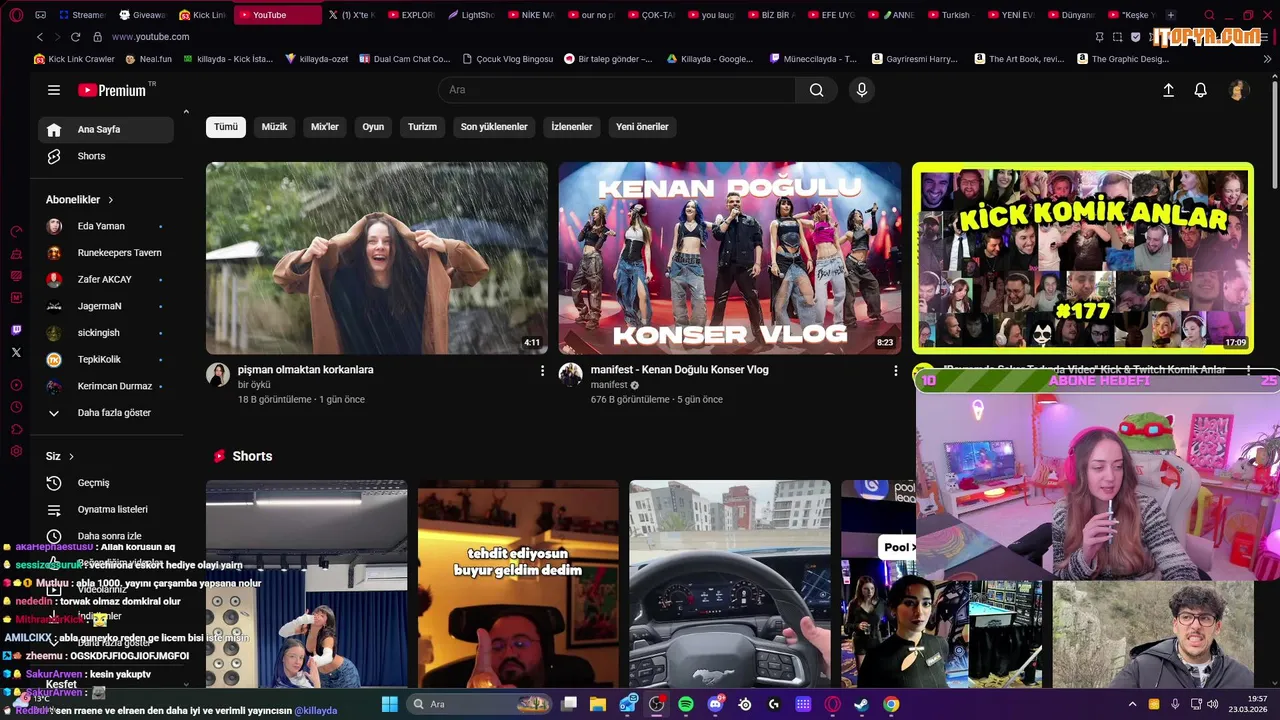Open new browser tab plus button
Viewport: 1280px width, 720px height.
click(1171, 15)
